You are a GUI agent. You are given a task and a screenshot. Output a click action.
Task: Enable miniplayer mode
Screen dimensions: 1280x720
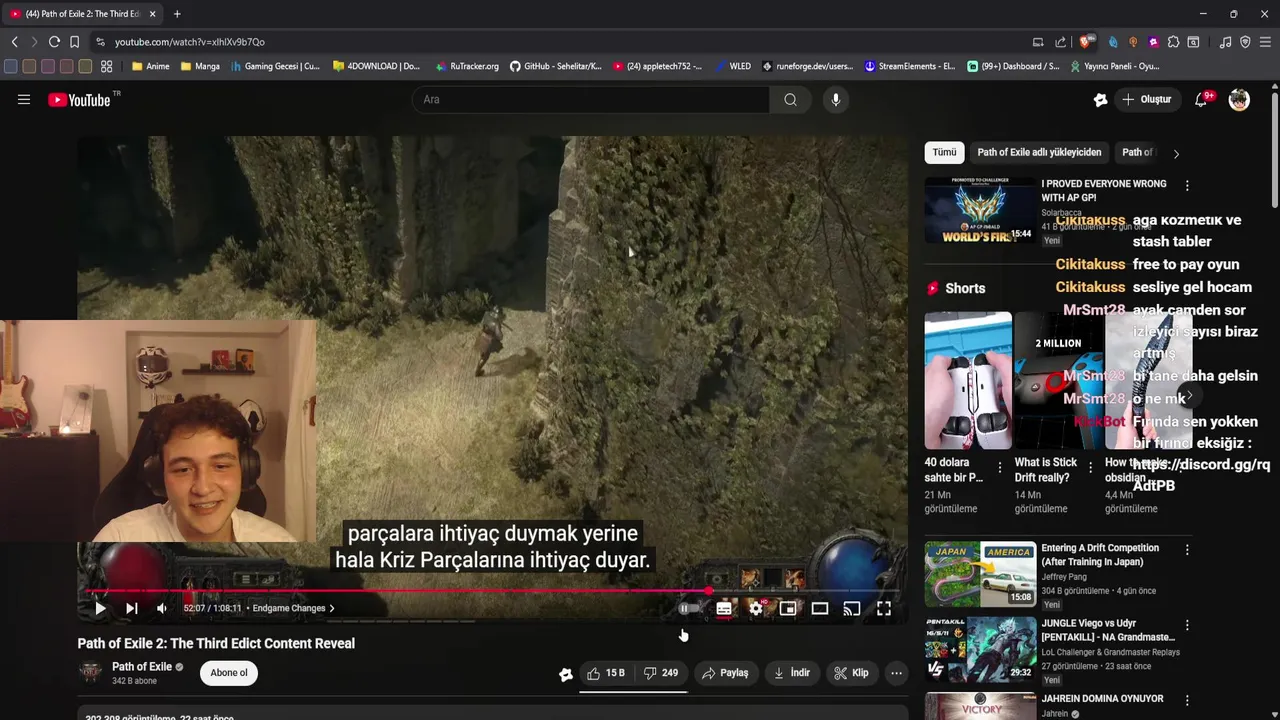point(788,608)
